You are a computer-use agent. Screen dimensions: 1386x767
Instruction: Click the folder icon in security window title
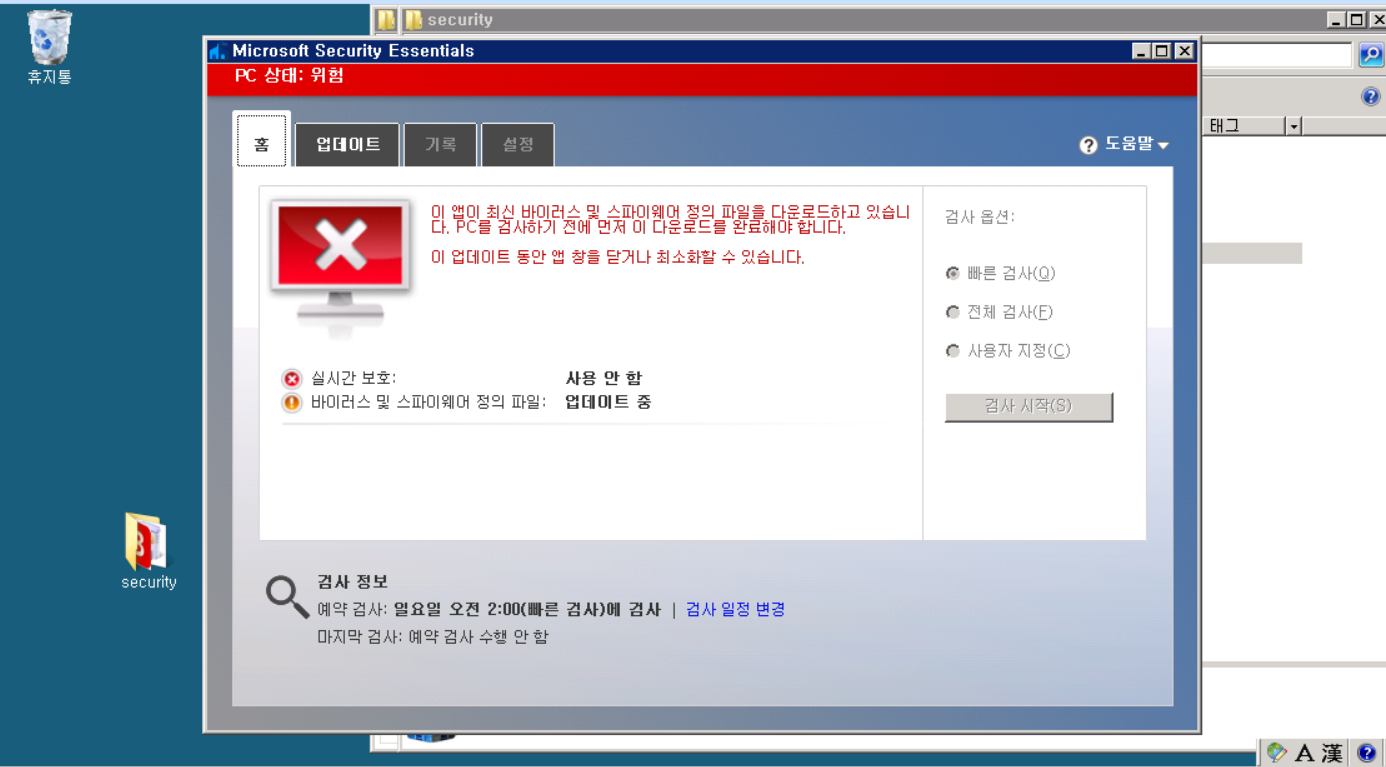(413, 20)
